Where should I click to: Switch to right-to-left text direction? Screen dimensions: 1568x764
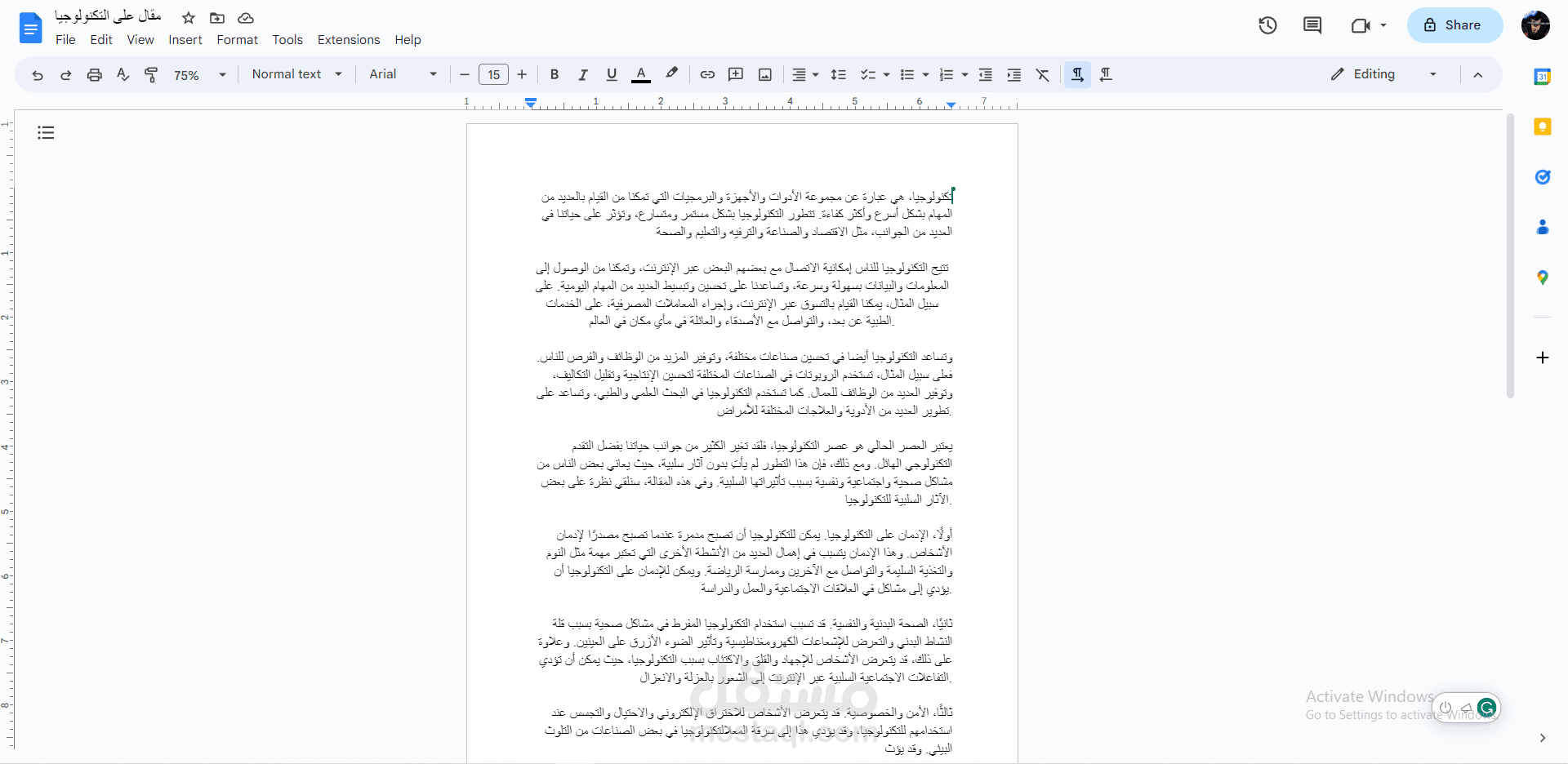[1106, 74]
